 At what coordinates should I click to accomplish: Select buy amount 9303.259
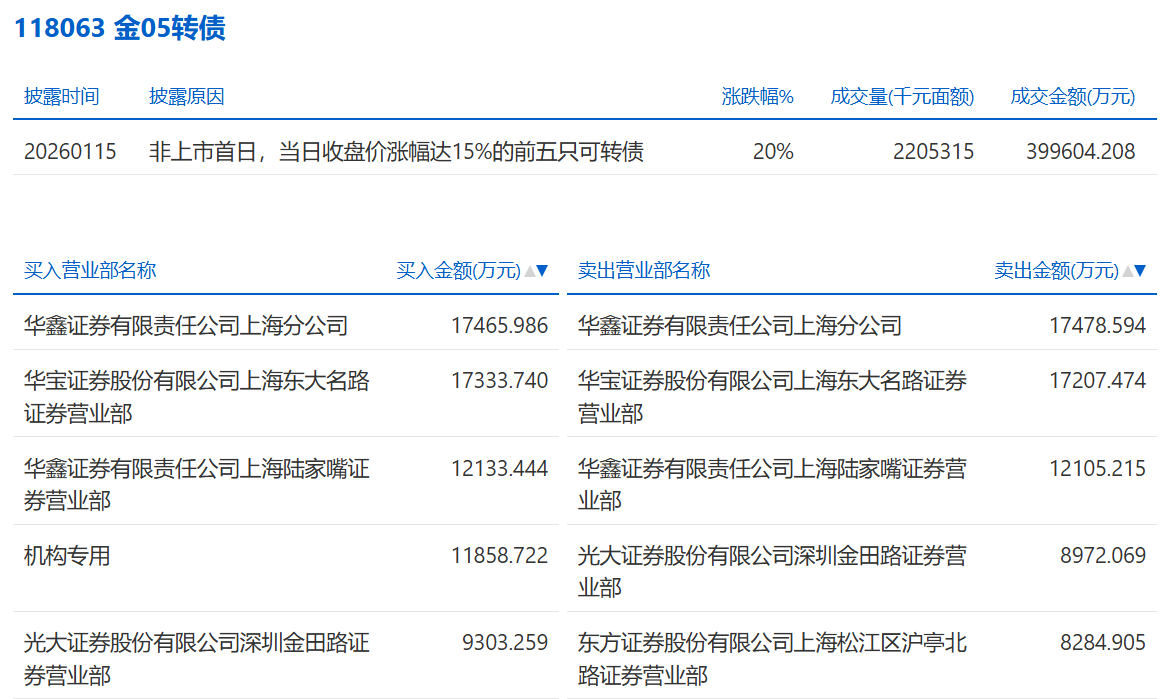[x=505, y=643]
